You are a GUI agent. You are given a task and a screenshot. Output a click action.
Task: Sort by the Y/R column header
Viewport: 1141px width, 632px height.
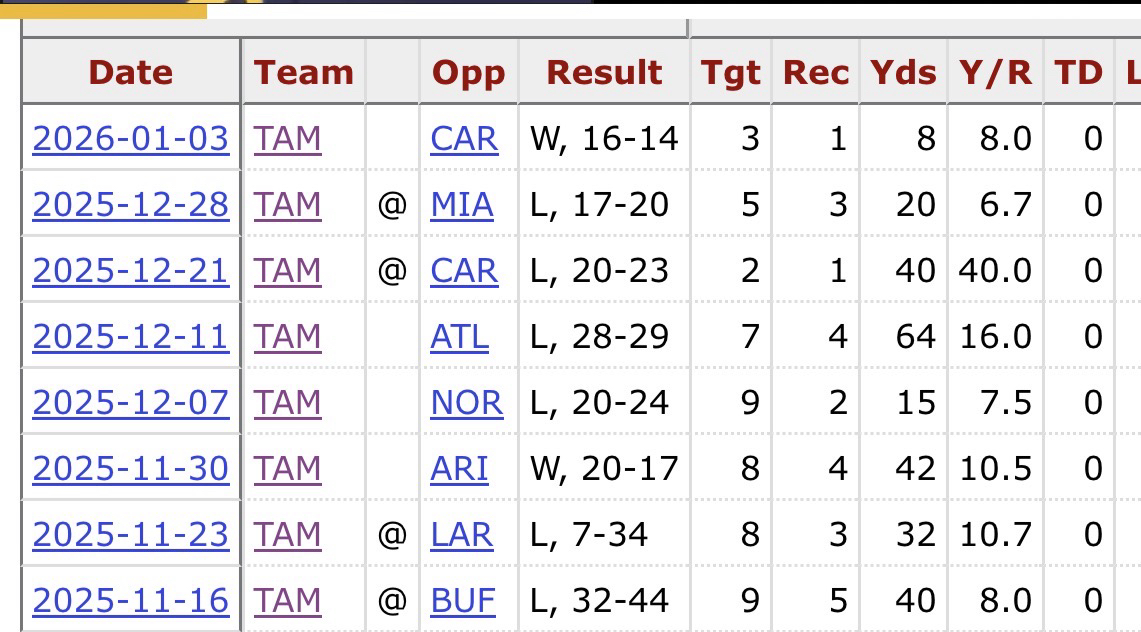(x=994, y=72)
